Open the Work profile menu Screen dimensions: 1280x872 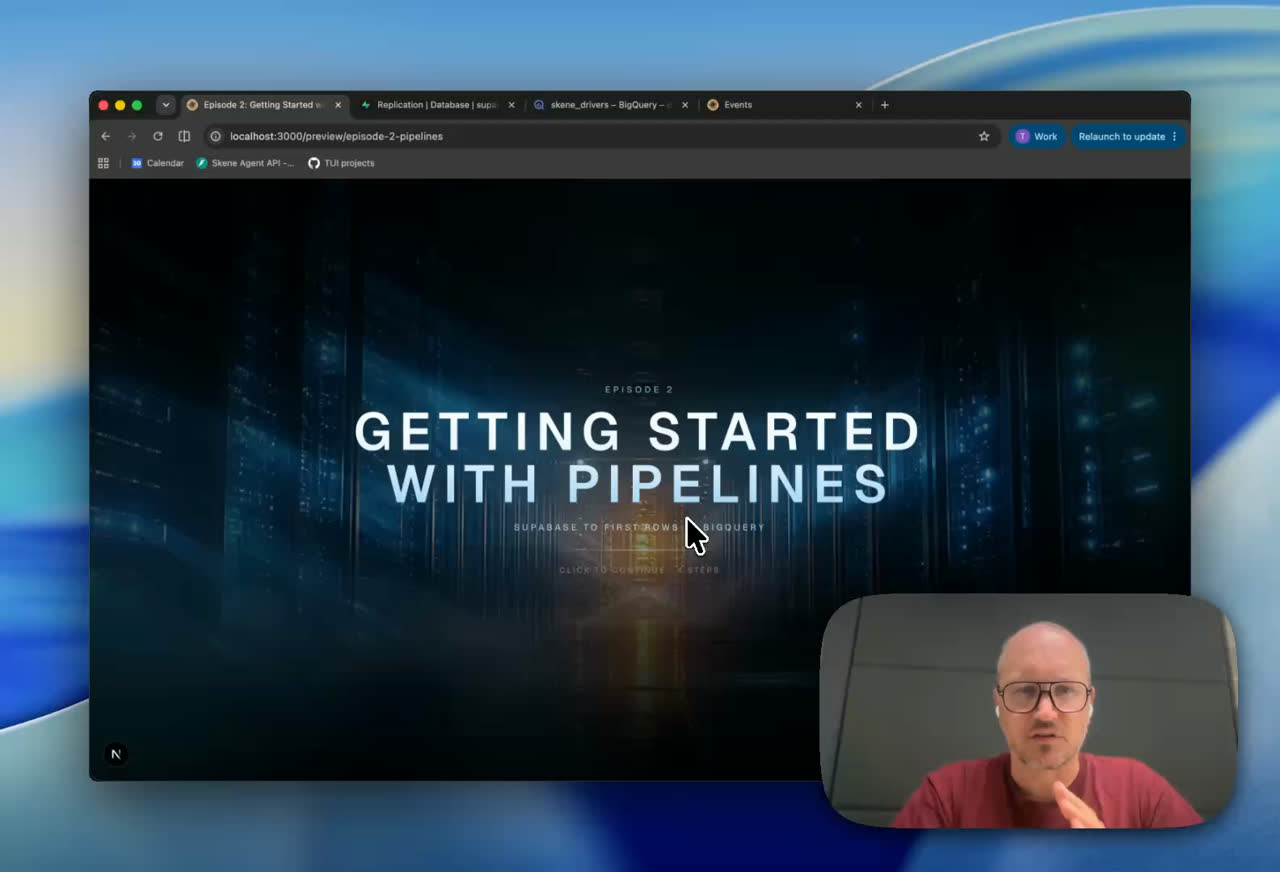1037,136
